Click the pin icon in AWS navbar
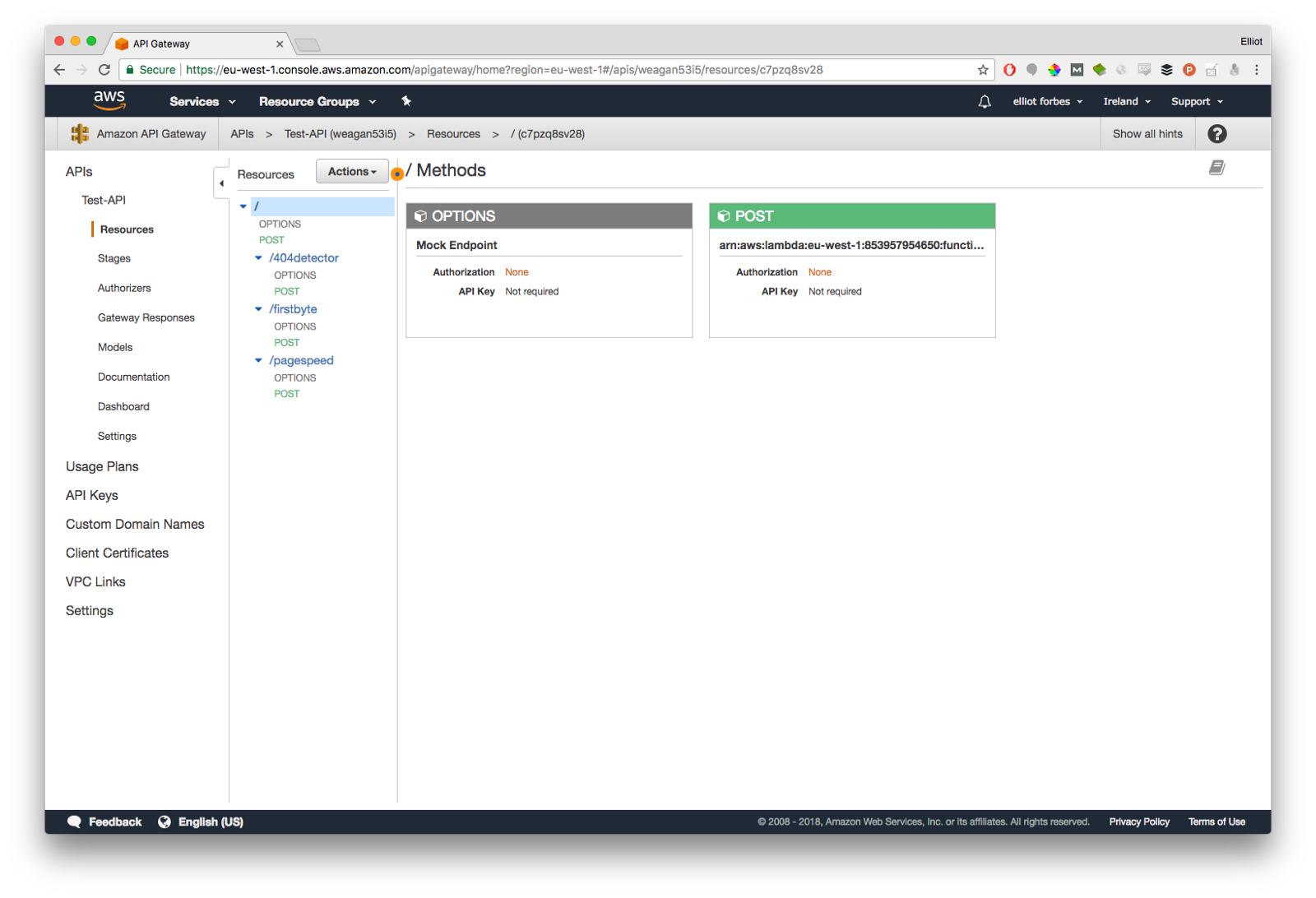Image resolution: width=1316 pixels, height=898 pixels. coord(405,101)
